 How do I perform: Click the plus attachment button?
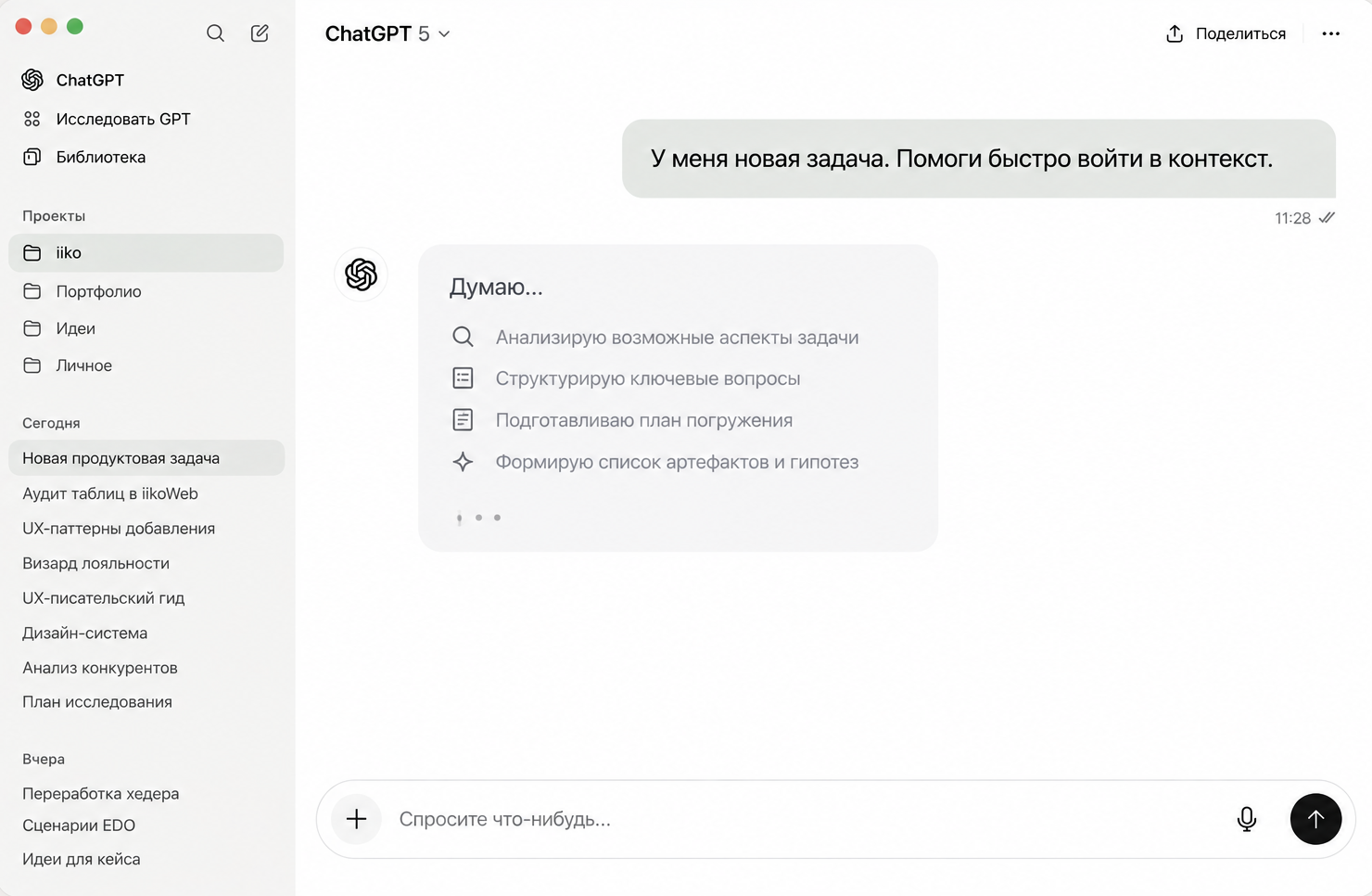click(356, 819)
